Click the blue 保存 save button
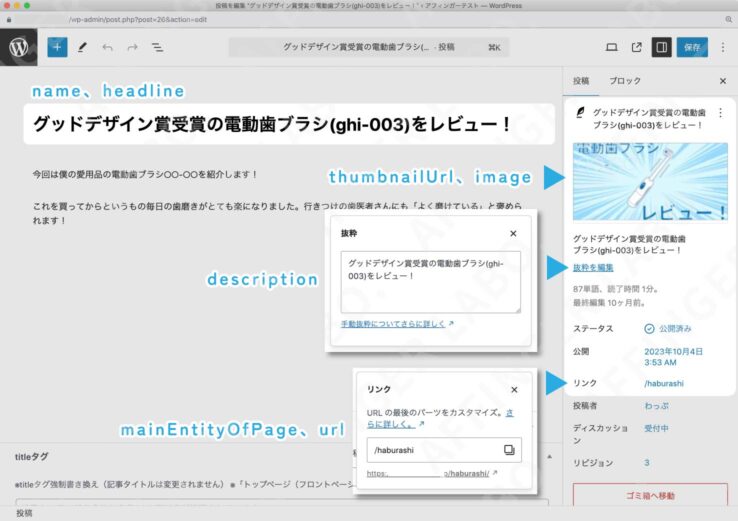Screen dimensions: 738x521 click(692, 47)
